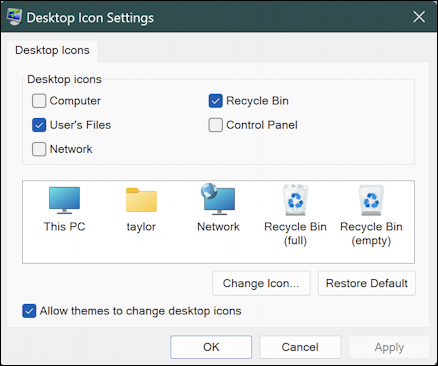The width and height of the screenshot is (438, 366).
Task: Uncheck the User's Files checkbox
Action: pos(39,125)
